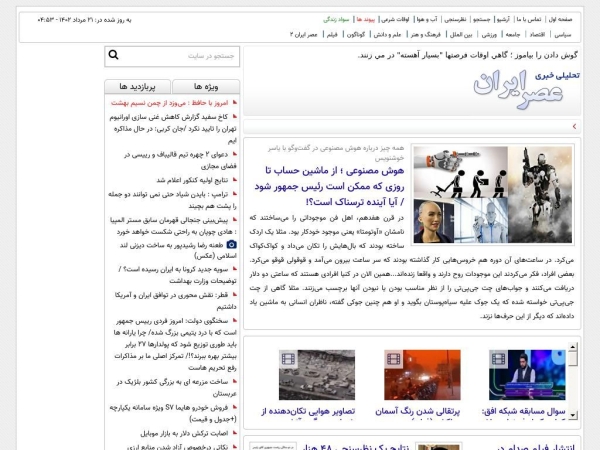
Task: Open آب و هوا menu item
Action: pyautogui.click(x=427, y=19)
